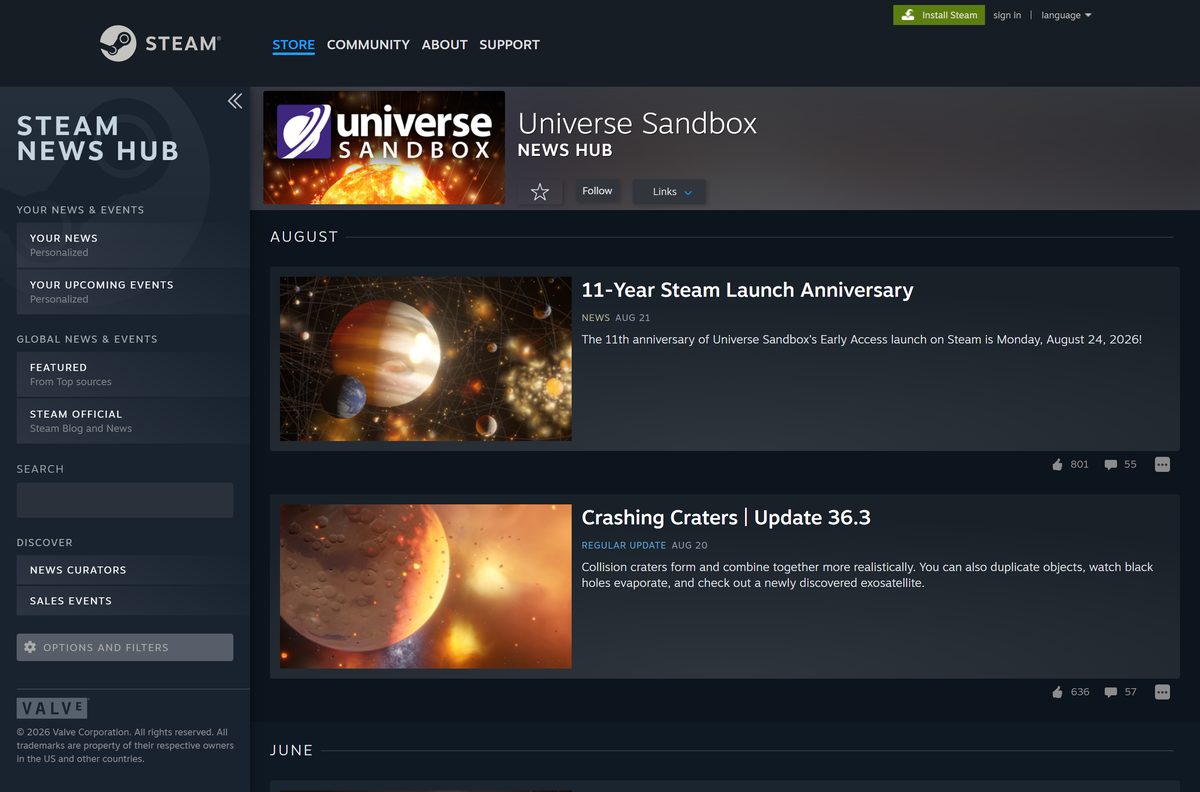Open more options for 11-Year Anniversary post
This screenshot has height=792, width=1200.
click(x=1162, y=465)
